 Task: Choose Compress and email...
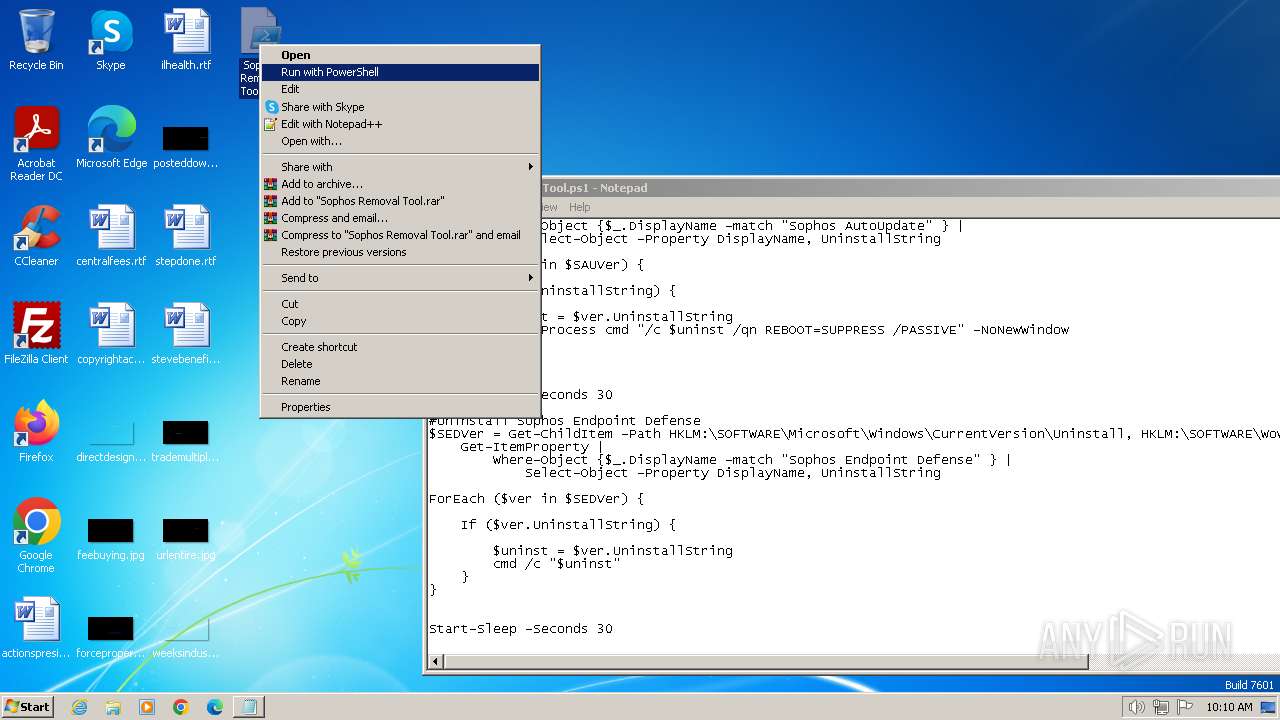pos(400,218)
